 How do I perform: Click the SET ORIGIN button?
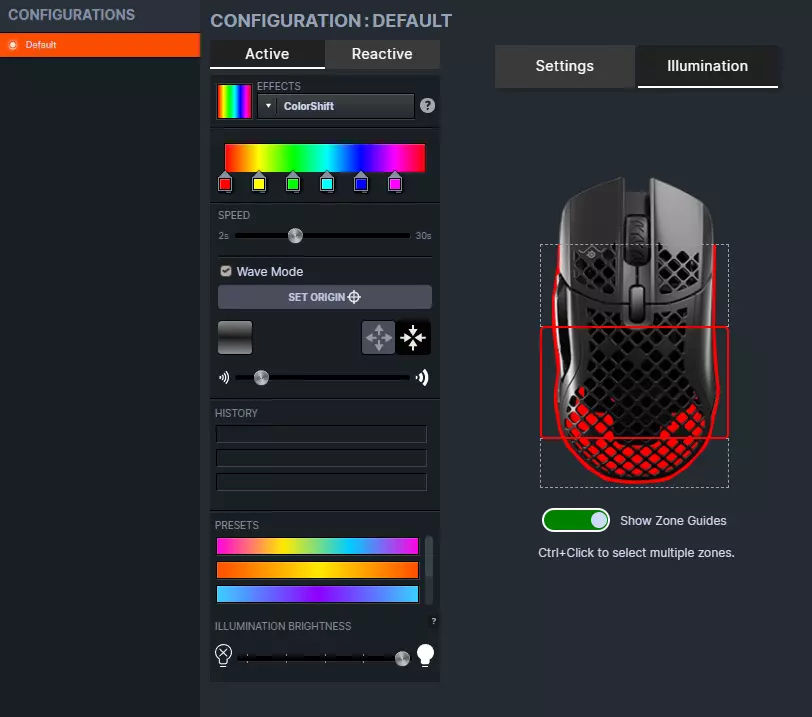(x=325, y=297)
